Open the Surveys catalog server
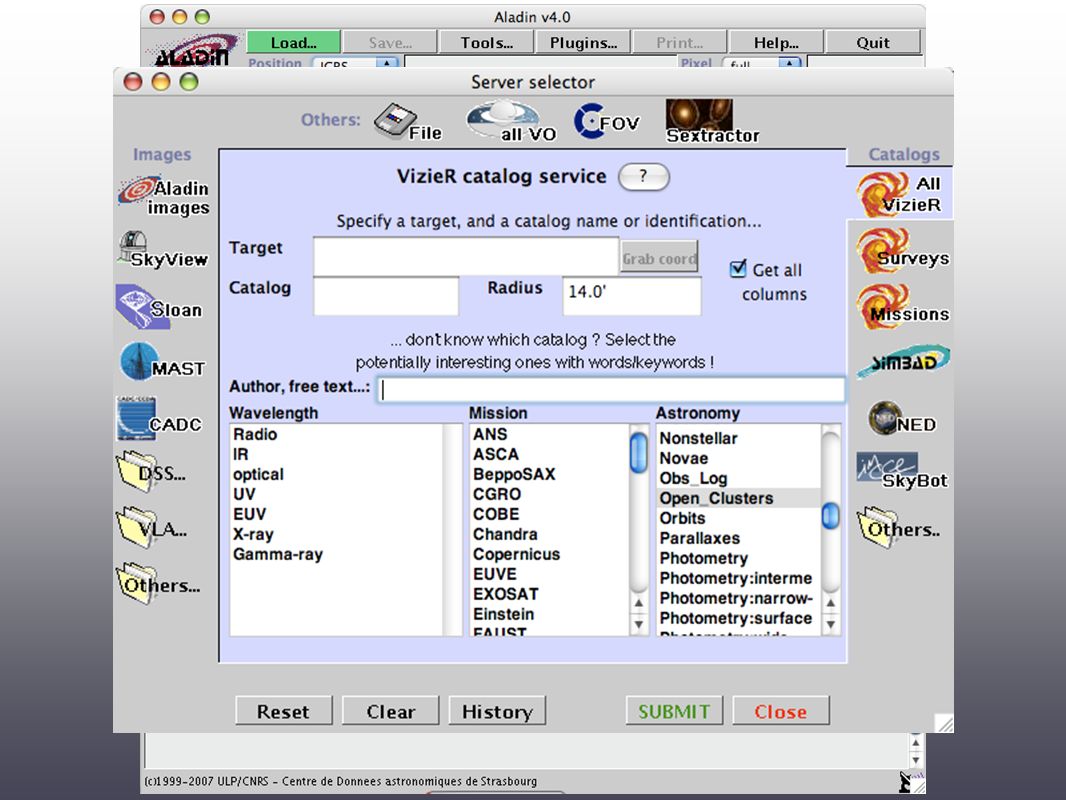Viewport: 1066px width, 800px height. tap(903, 249)
